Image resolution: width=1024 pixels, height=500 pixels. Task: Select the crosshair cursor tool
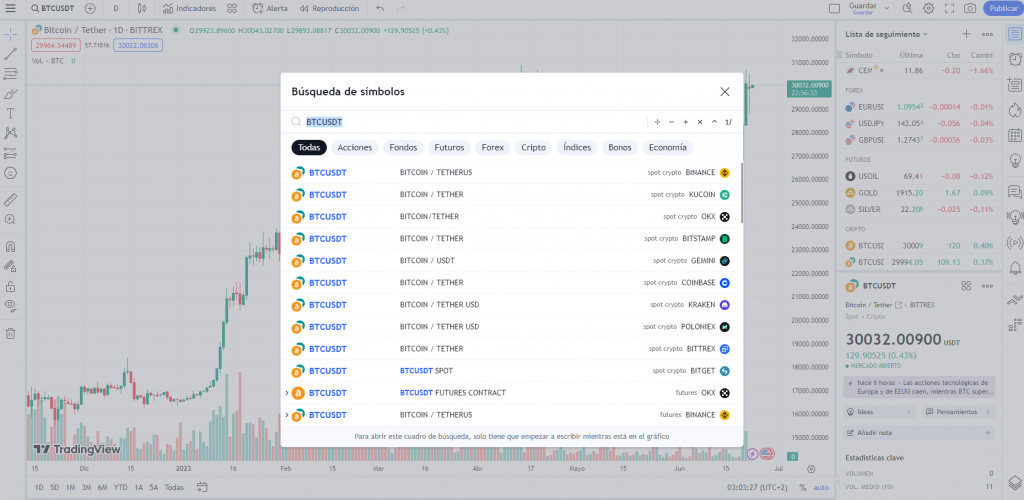click(10, 33)
